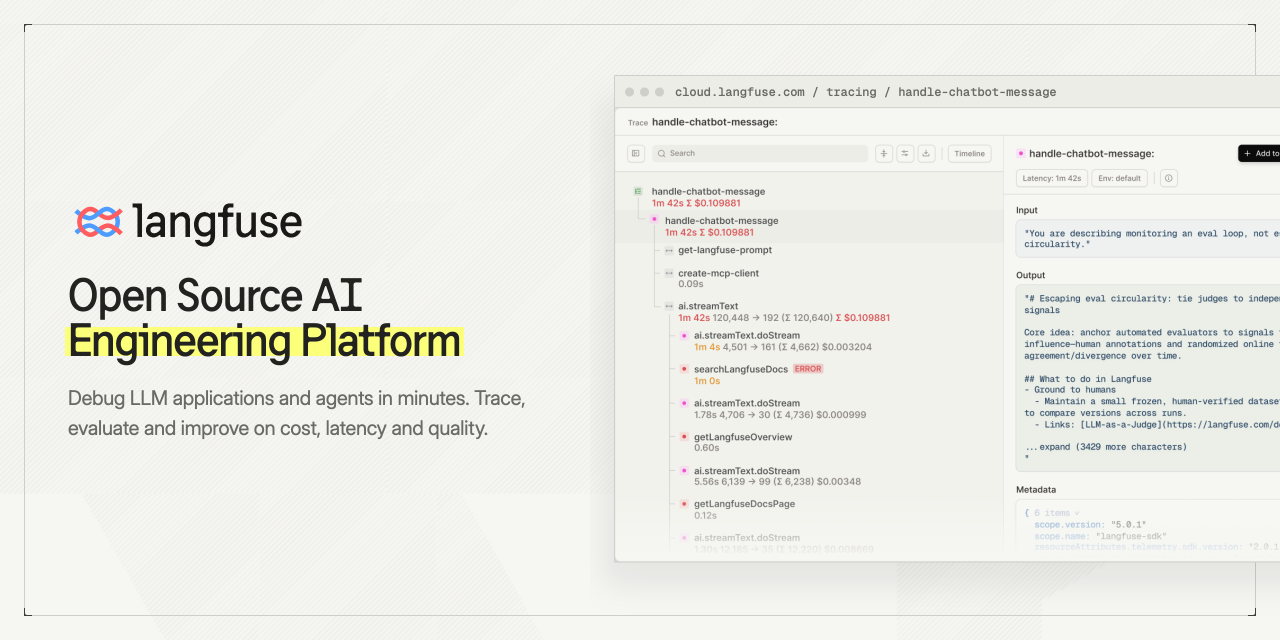Select the getLangfuseOverview row name
The height and width of the screenshot is (640, 1280).
(x=743, y=437)
